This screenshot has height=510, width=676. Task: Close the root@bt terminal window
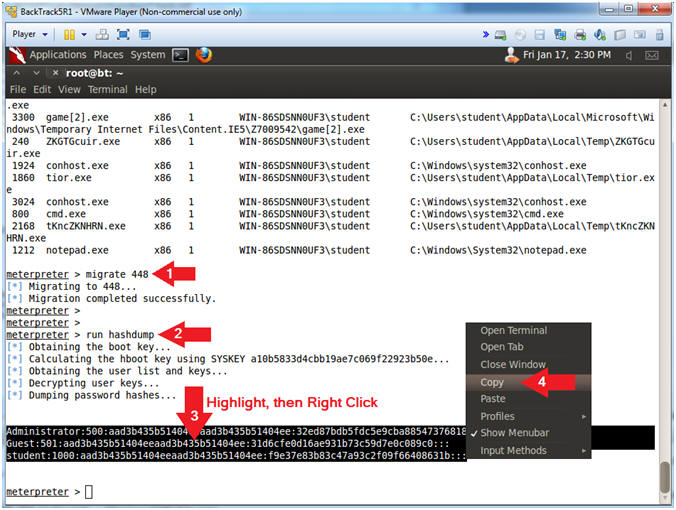tap(55, 73)
